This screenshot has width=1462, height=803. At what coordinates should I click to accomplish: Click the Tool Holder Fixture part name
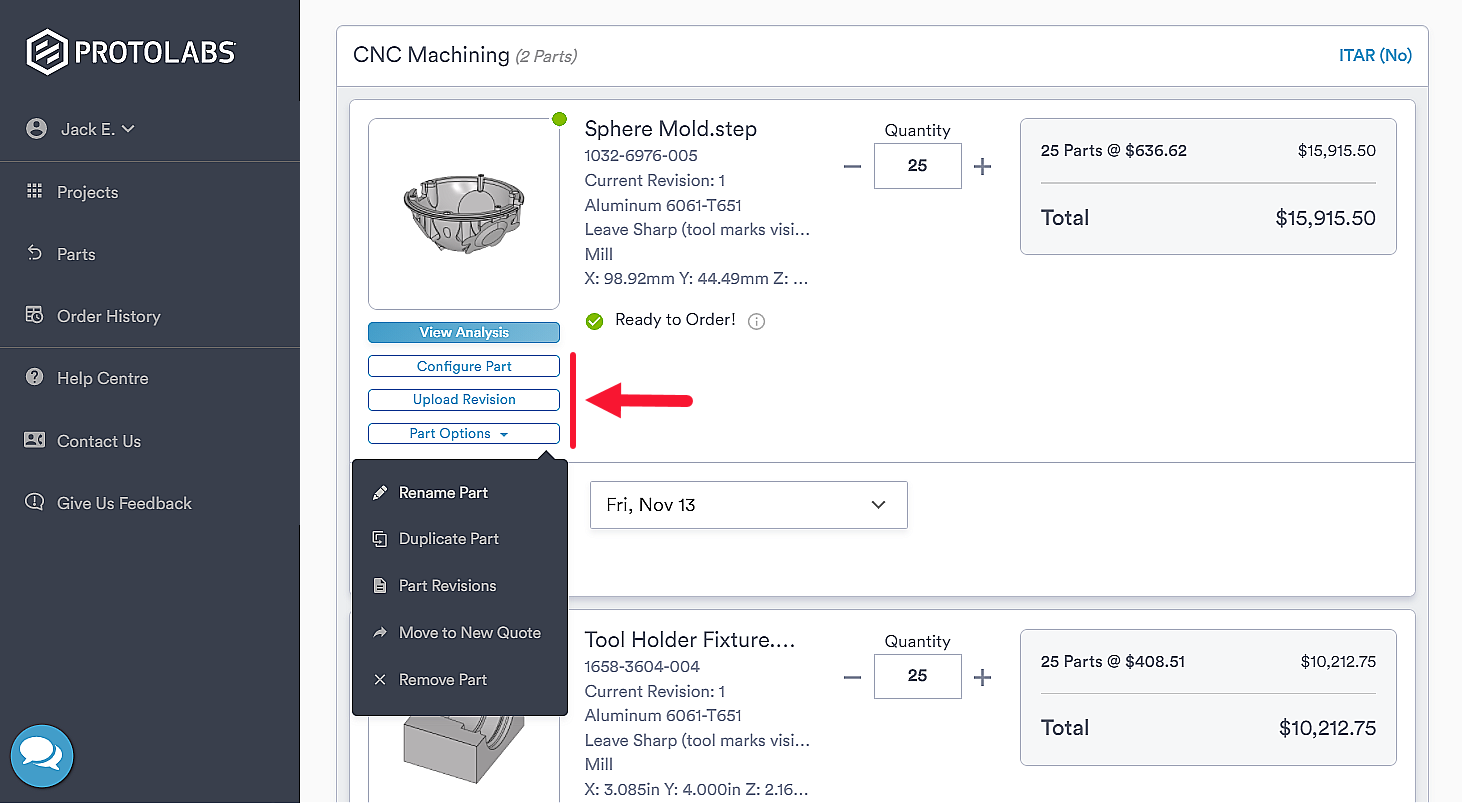(690, 639)
